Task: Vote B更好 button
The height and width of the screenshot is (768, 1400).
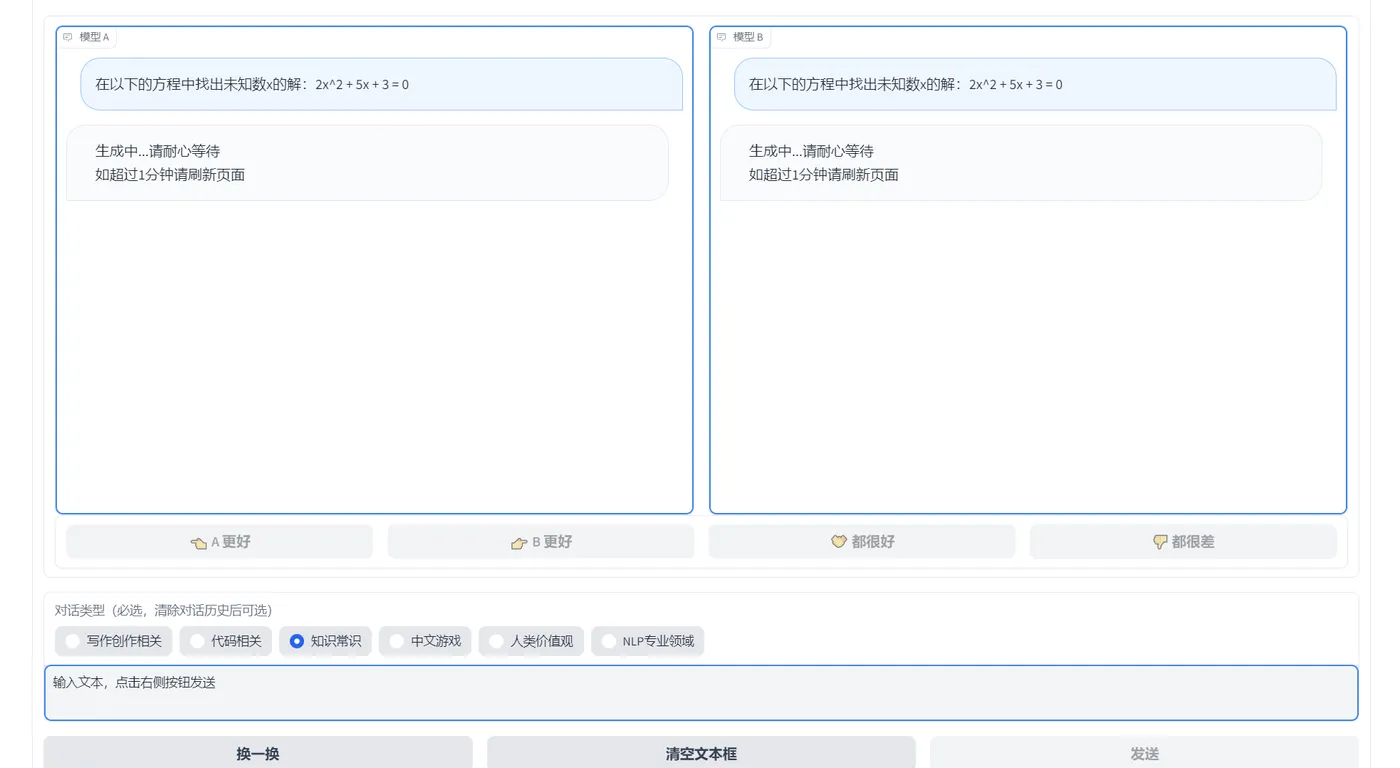Action: 541,542
